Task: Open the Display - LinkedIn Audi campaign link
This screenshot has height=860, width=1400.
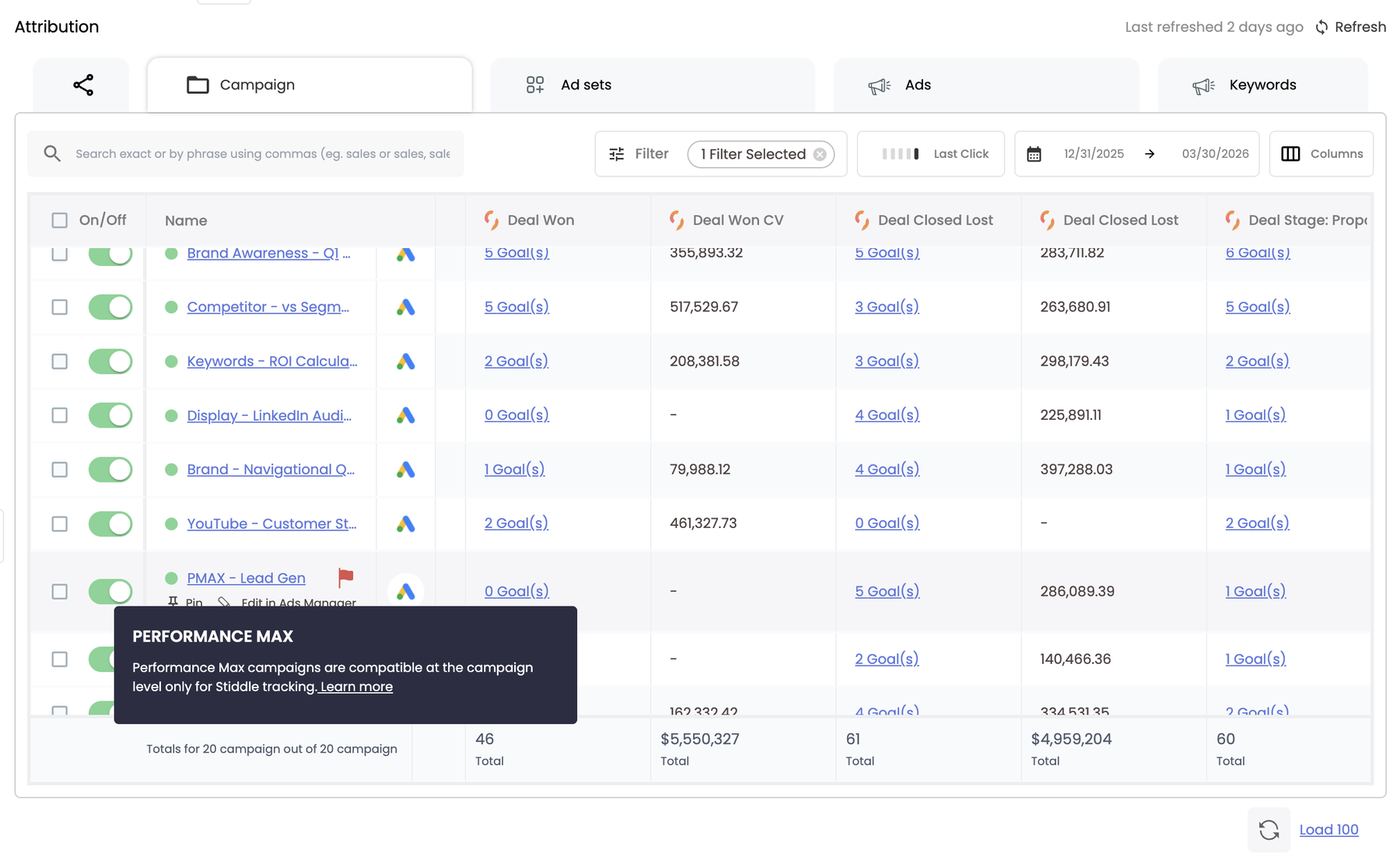Action: click(269, 415)
